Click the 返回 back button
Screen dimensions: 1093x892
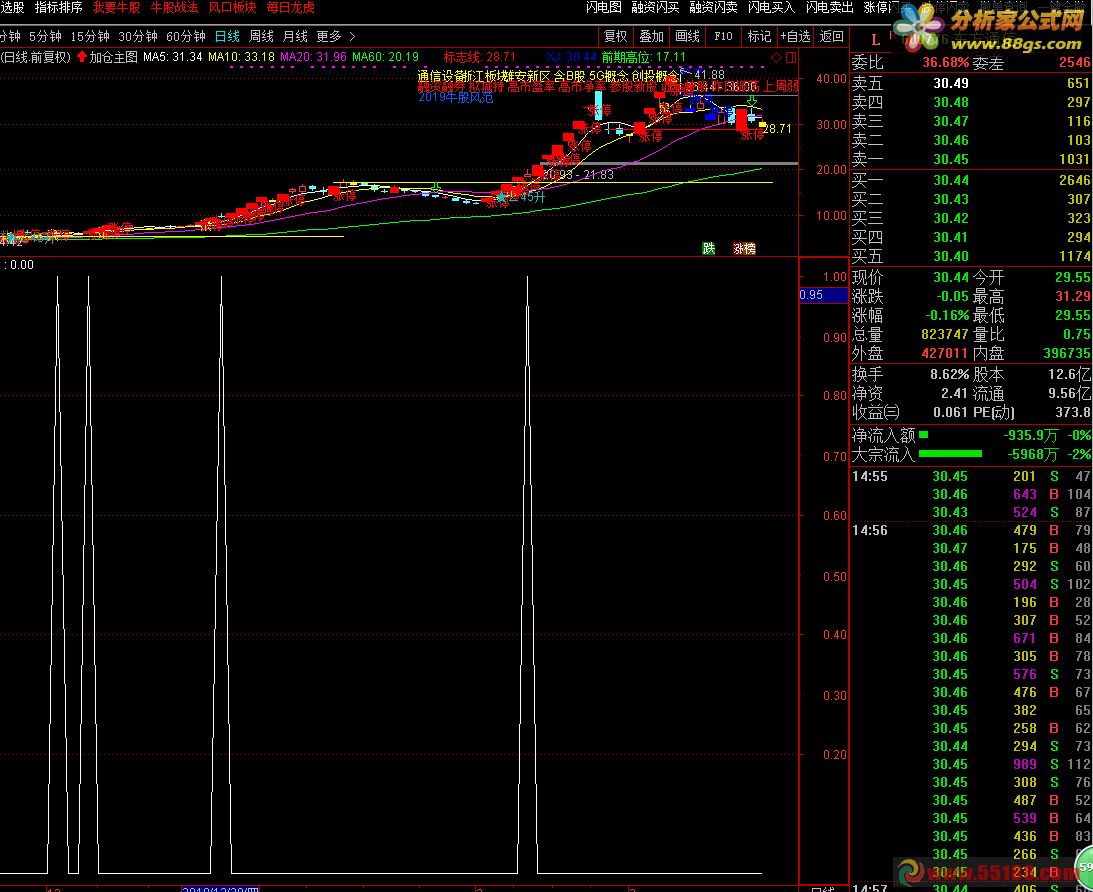coord(831,36)
